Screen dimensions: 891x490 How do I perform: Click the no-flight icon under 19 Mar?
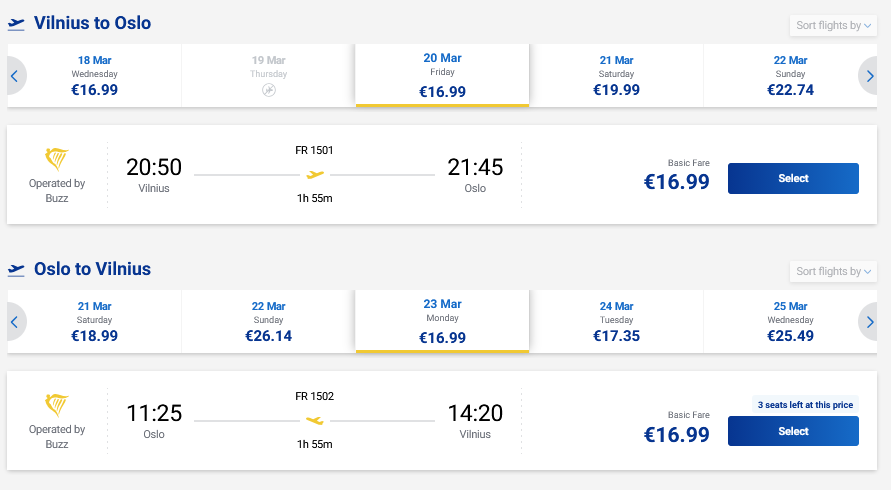pos(269,90)
